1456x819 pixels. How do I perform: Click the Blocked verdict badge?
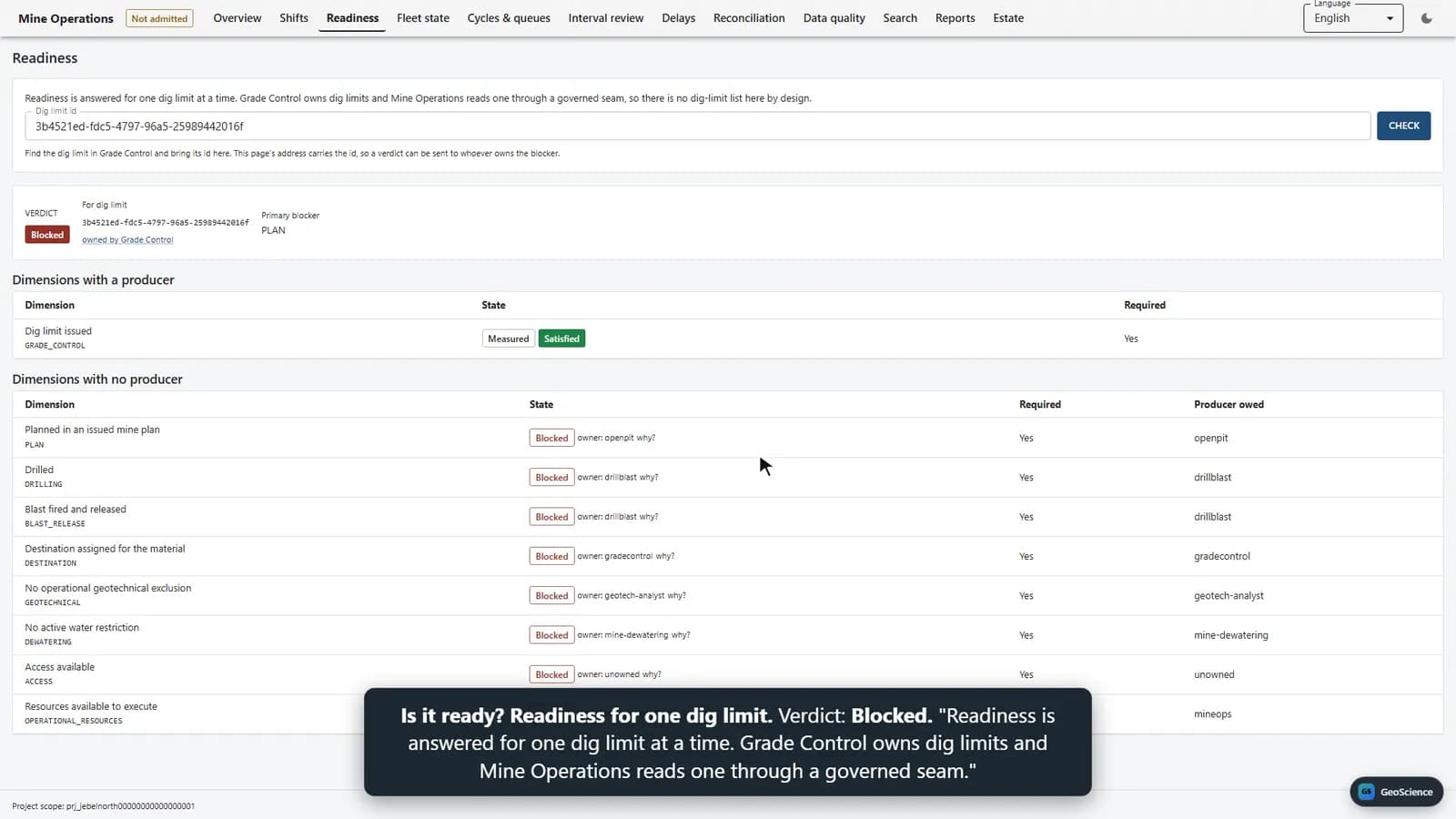(x=47, y=235)
